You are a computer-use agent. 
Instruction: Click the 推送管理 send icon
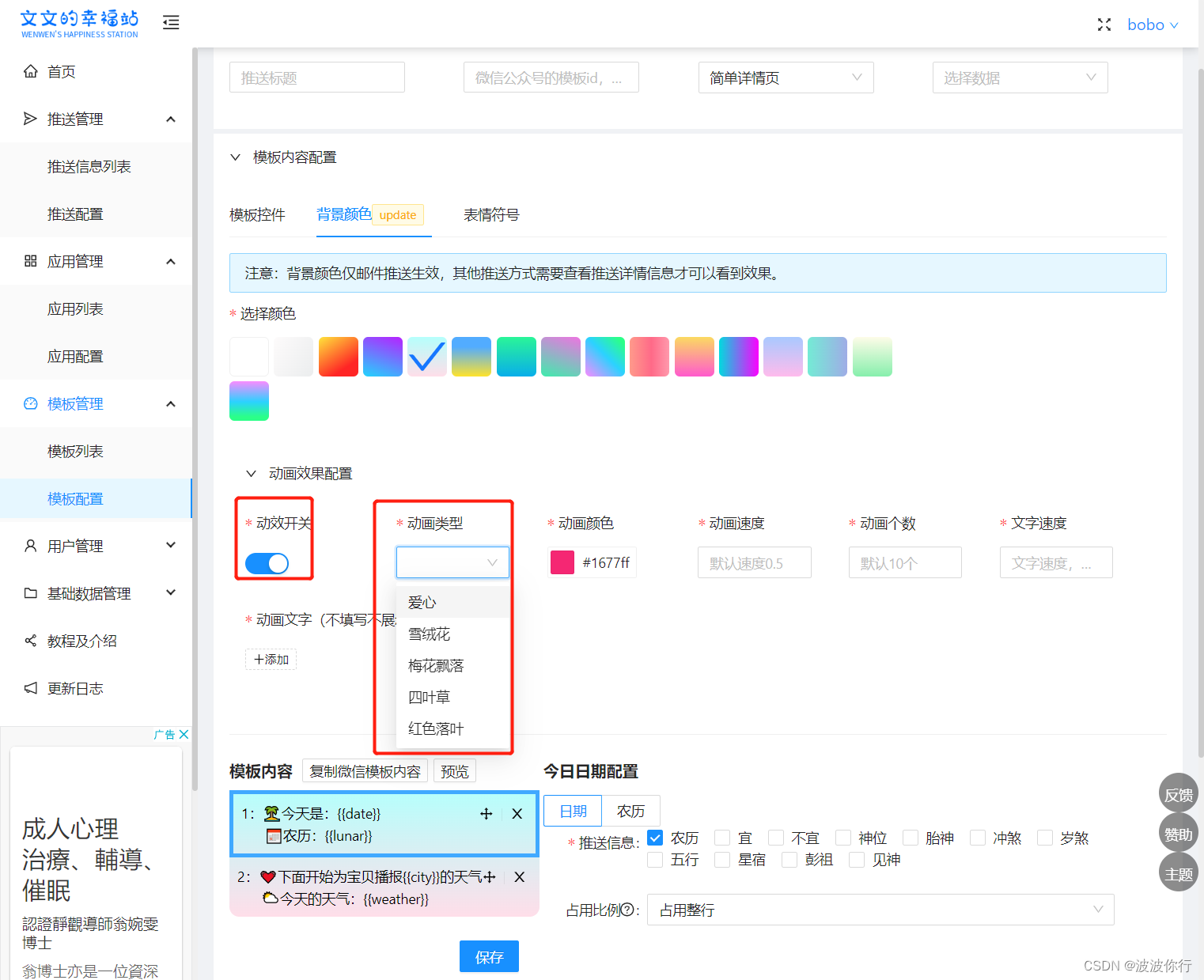(31, 119)
